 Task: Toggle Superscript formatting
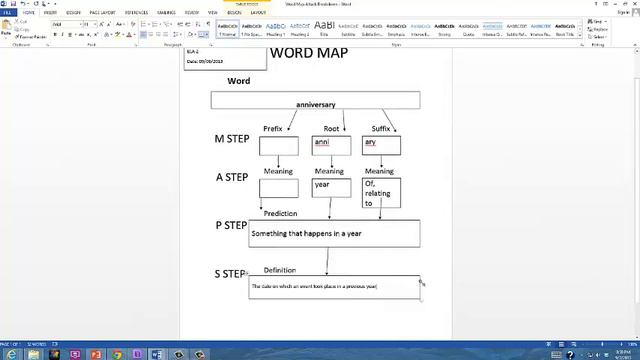[96, 35]
